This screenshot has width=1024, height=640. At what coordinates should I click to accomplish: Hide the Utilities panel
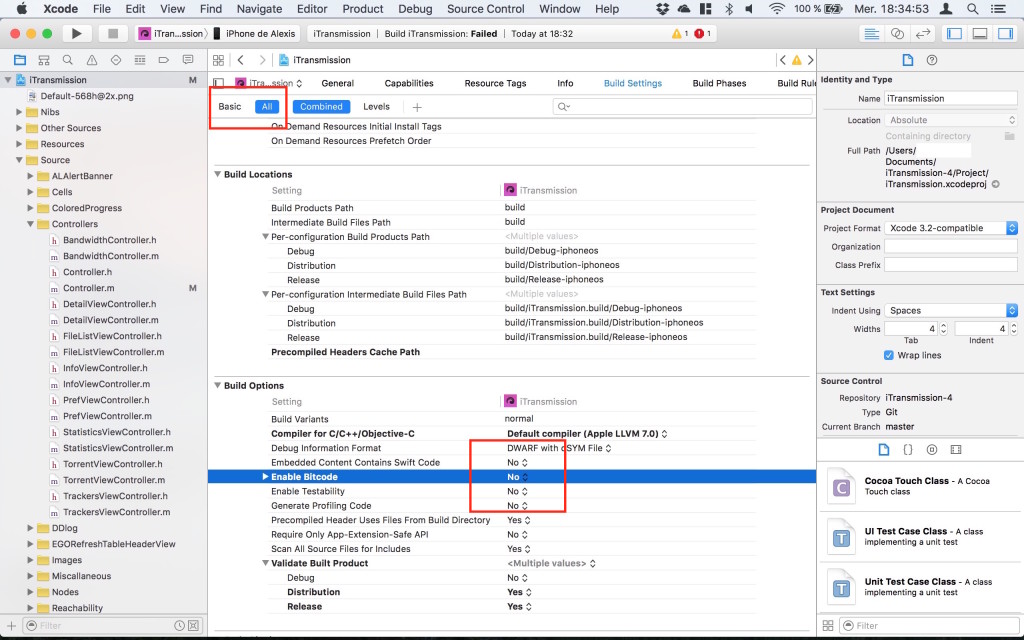pos(1006,33)
